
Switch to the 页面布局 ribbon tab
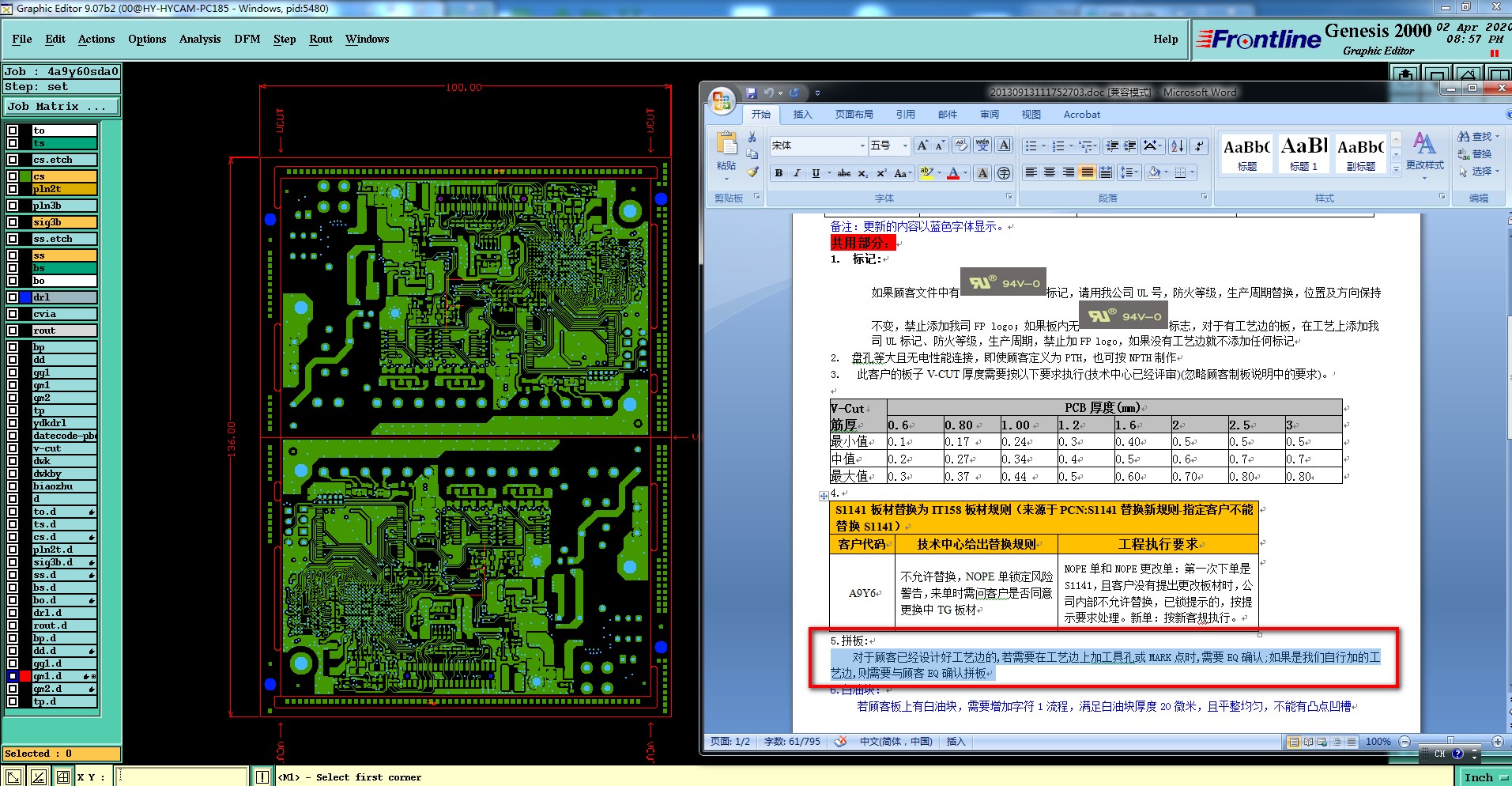point(854,115)
